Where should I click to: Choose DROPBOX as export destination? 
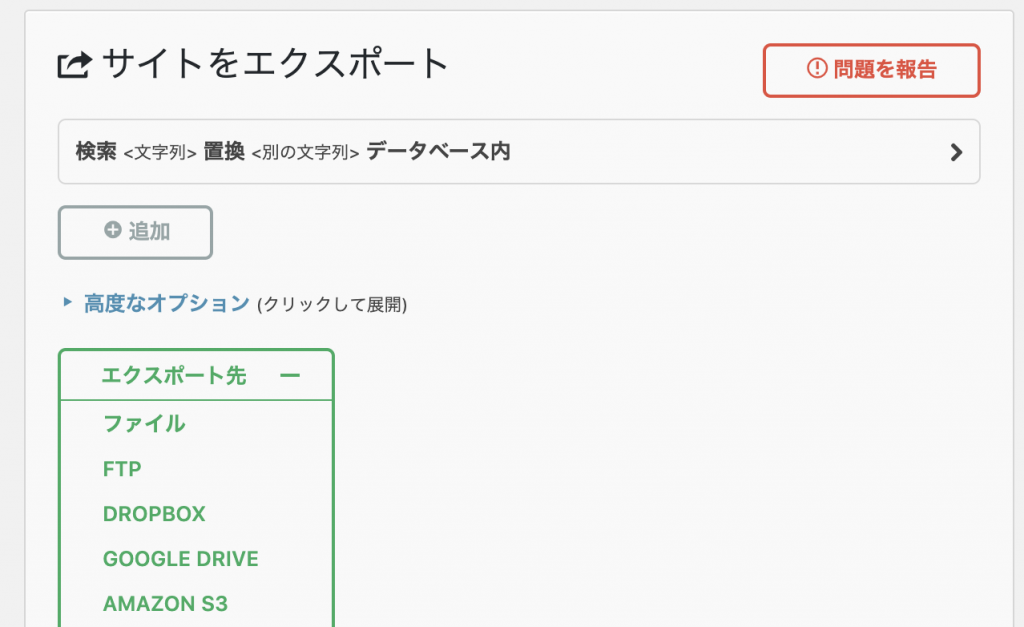154,514
